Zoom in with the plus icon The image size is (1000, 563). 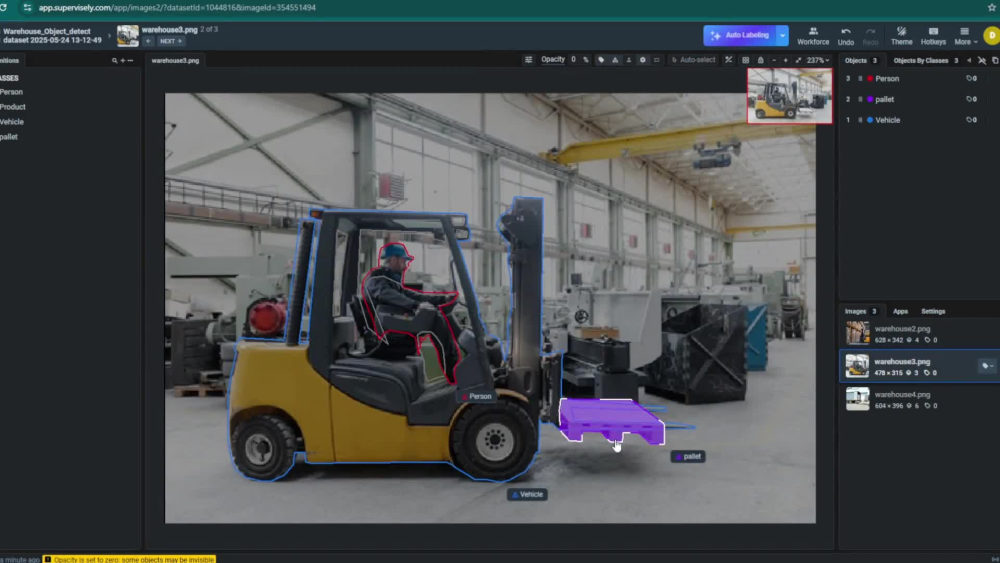click(x=786, y=60)
